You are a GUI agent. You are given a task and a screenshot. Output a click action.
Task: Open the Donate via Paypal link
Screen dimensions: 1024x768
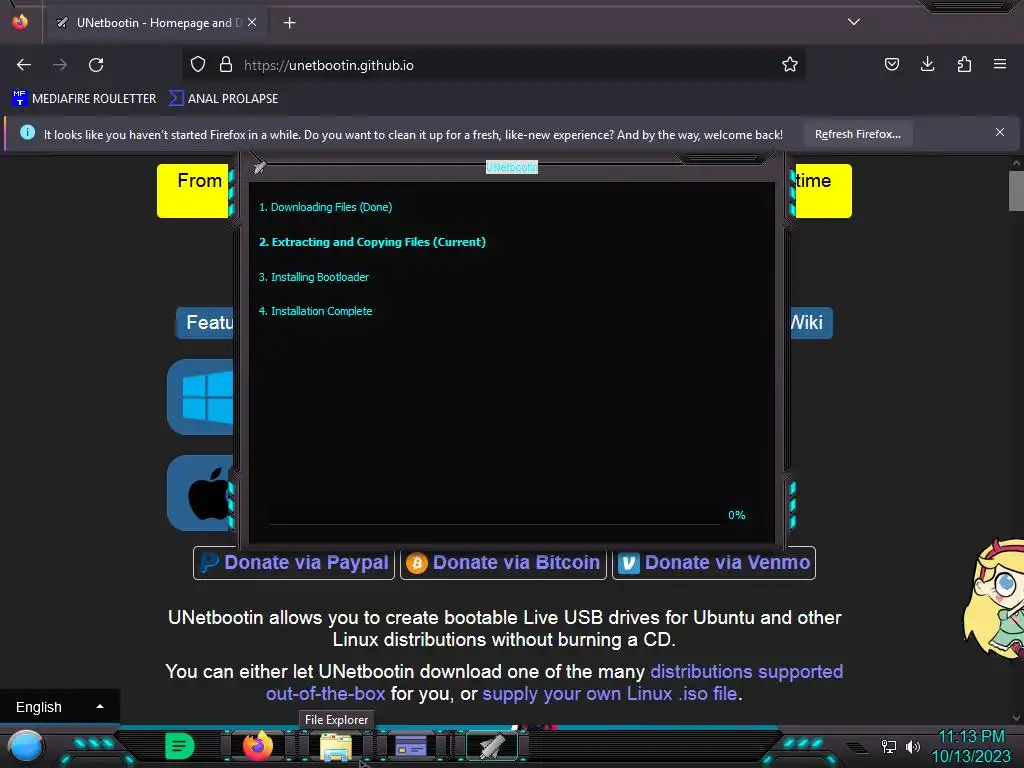[x=294, y=563]
